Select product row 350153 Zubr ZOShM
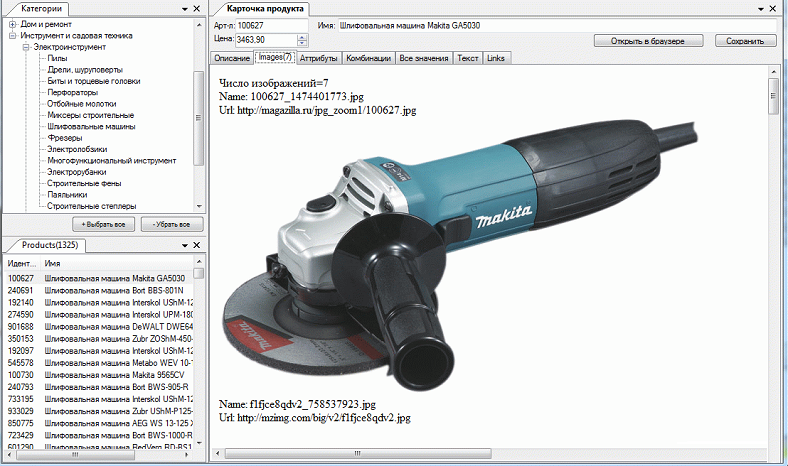The image size is (788, 466). coord(98,339)
